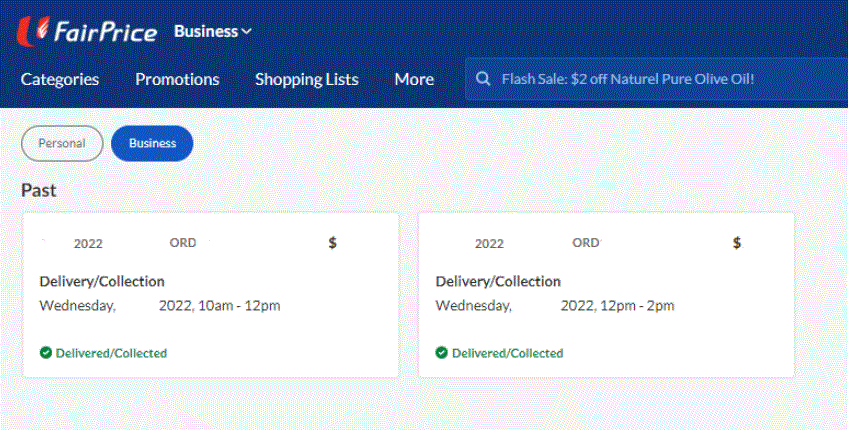Click ORD number on the first order

183,243
